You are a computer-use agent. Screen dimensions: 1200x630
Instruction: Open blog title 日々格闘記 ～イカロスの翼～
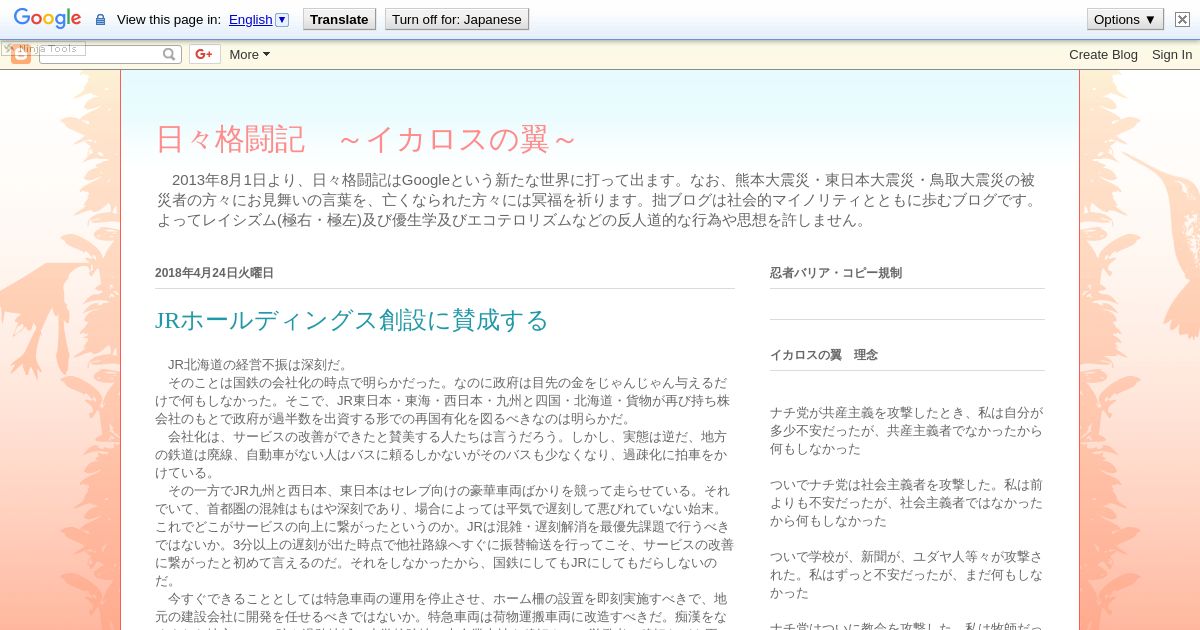point(366,139)
